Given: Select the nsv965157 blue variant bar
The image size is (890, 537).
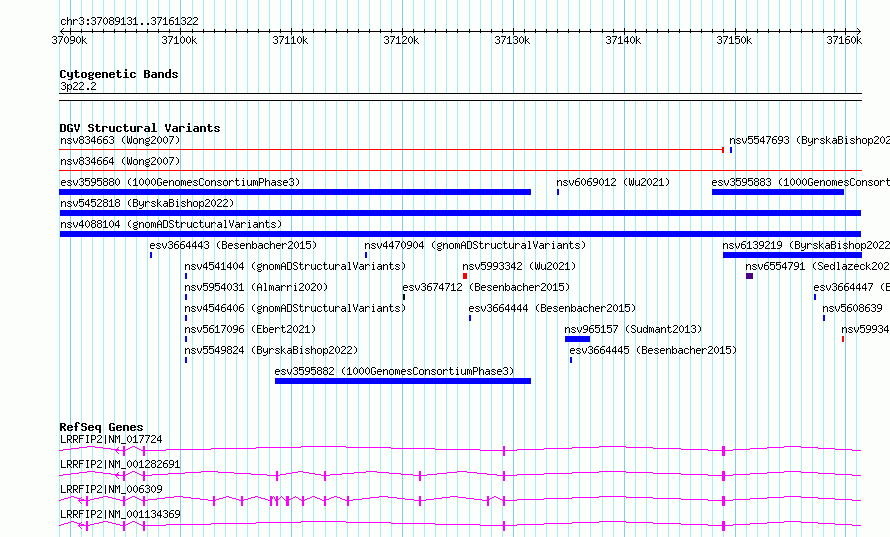Looking at the screenshot, I should (577, 339).
